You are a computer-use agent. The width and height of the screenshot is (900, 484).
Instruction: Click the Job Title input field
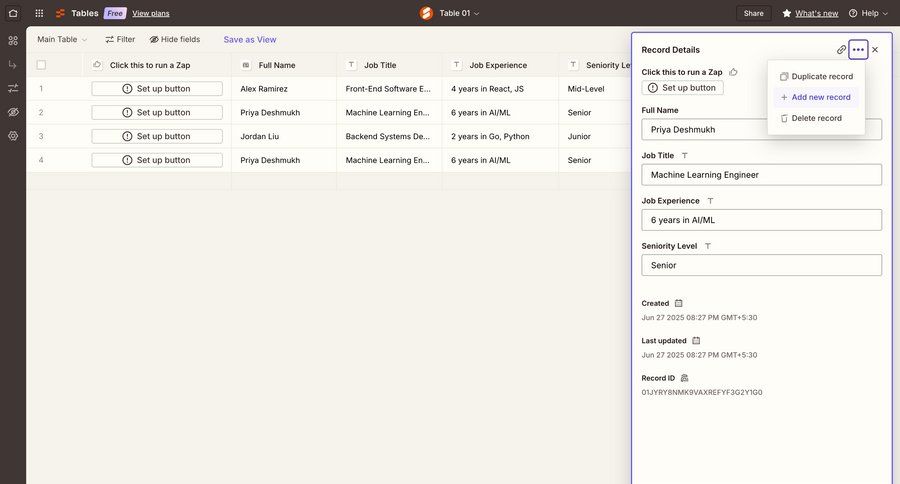[x=761, y=175]
